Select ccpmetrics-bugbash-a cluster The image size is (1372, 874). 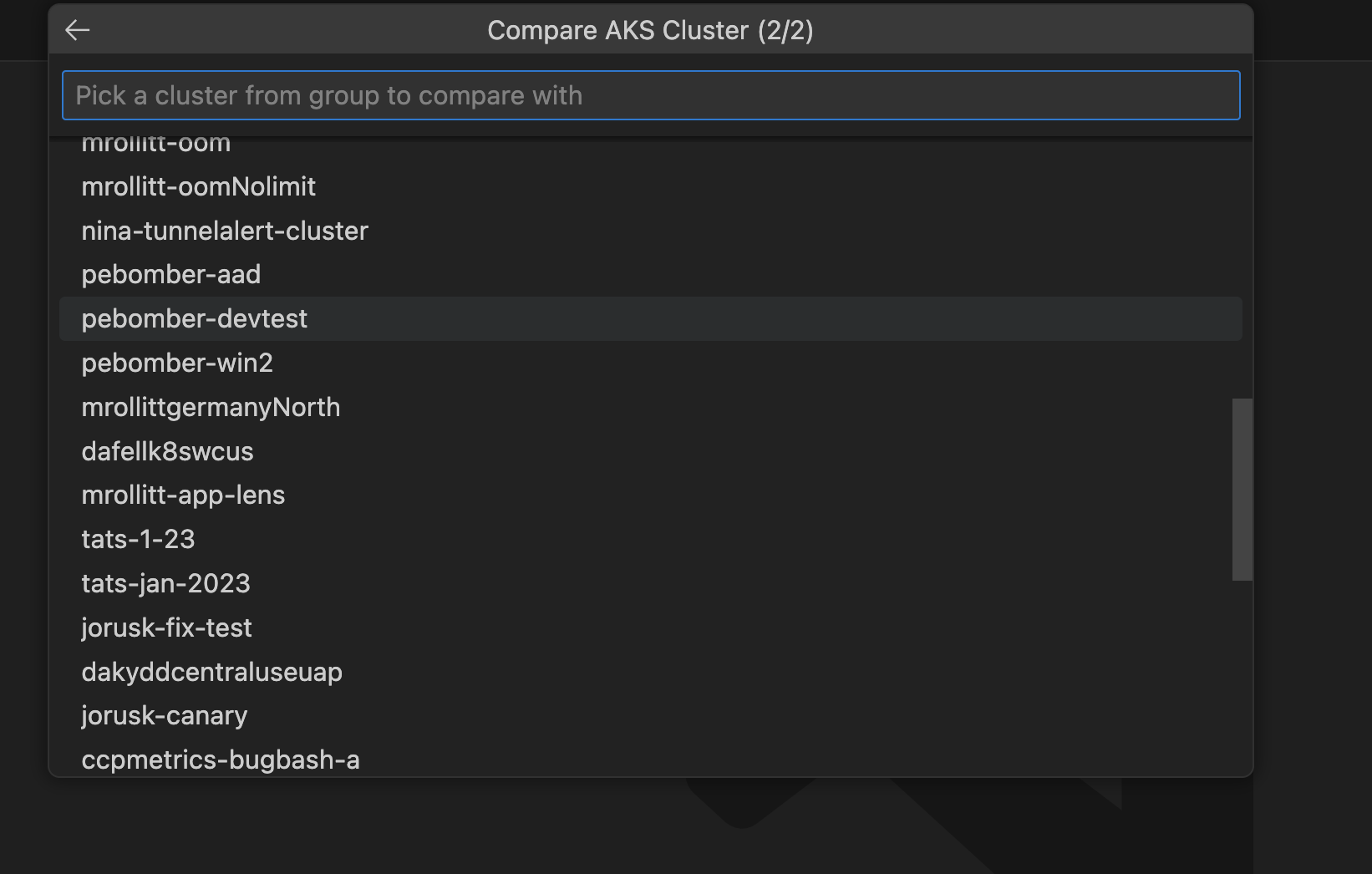tap(650, 759)
